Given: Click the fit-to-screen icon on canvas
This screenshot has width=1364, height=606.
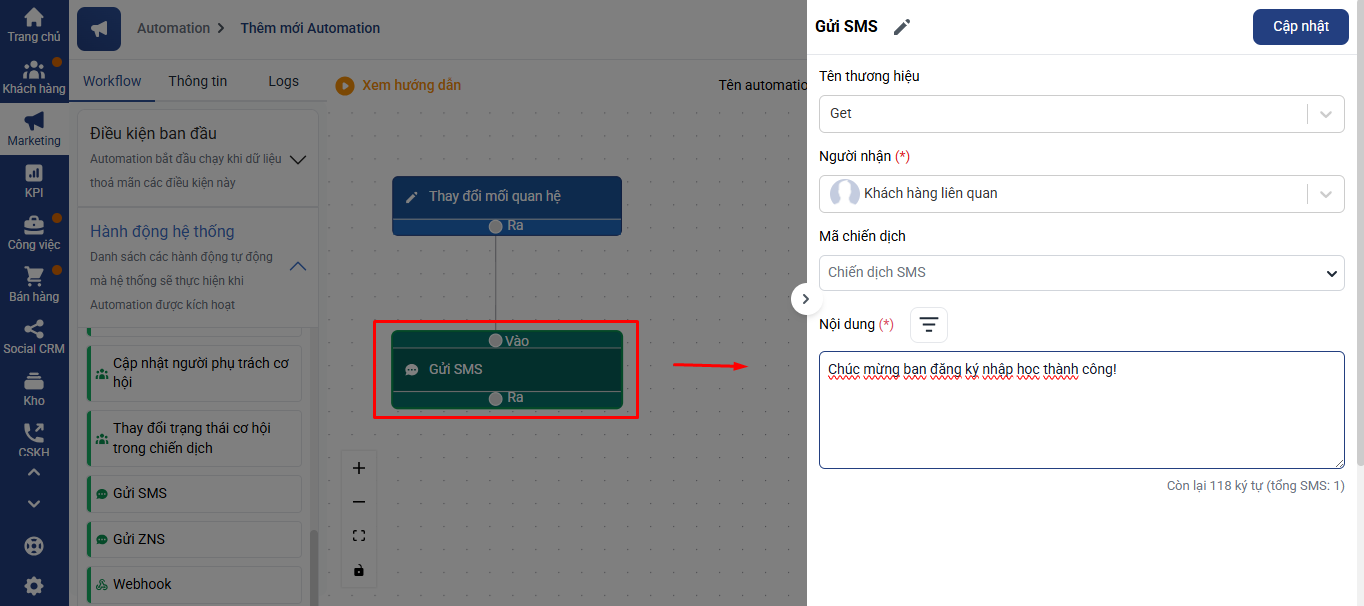Looking at the screenshot, I should (359, 536).
